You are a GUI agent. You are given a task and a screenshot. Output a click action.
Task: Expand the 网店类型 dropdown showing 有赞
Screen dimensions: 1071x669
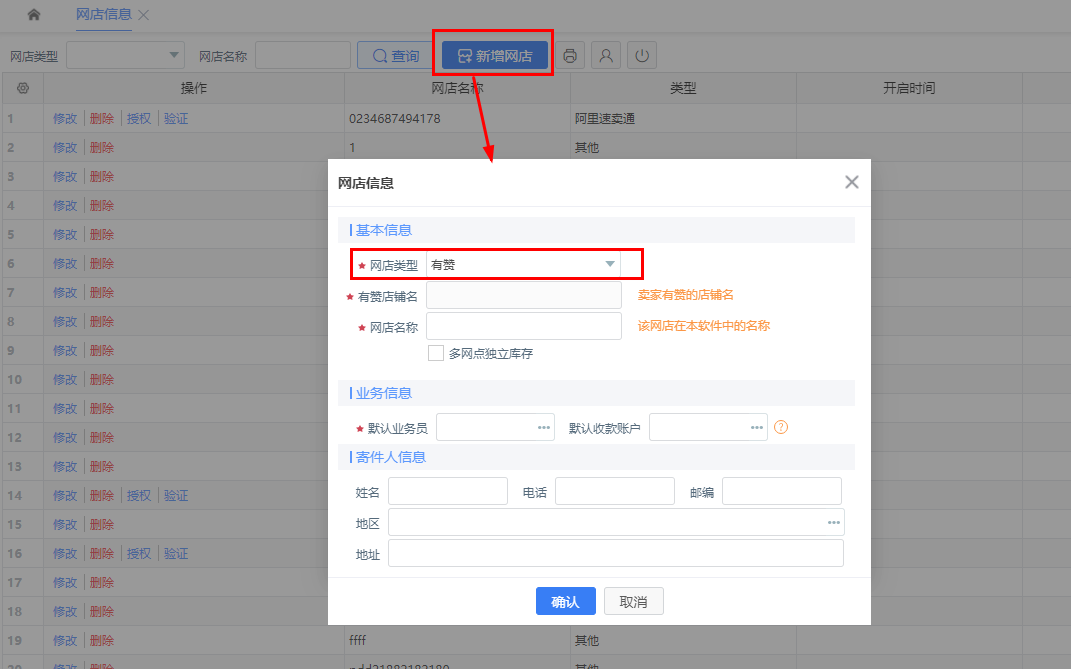click(523, 264)
